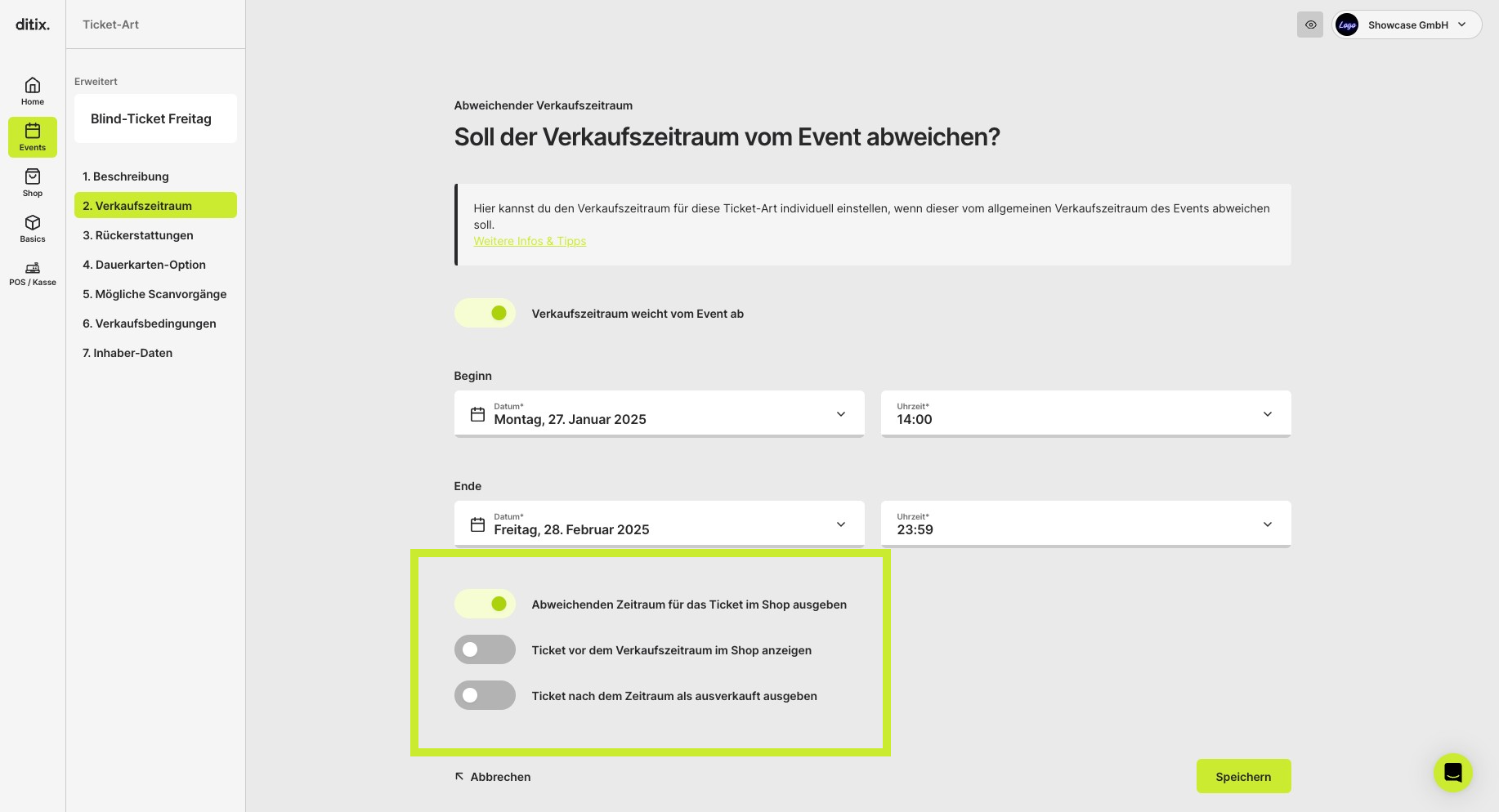The height and width of the screenshot is (812, 1499).
Task: Click the ditix logo
Action: pyautogui.click(x=33, y=25)
